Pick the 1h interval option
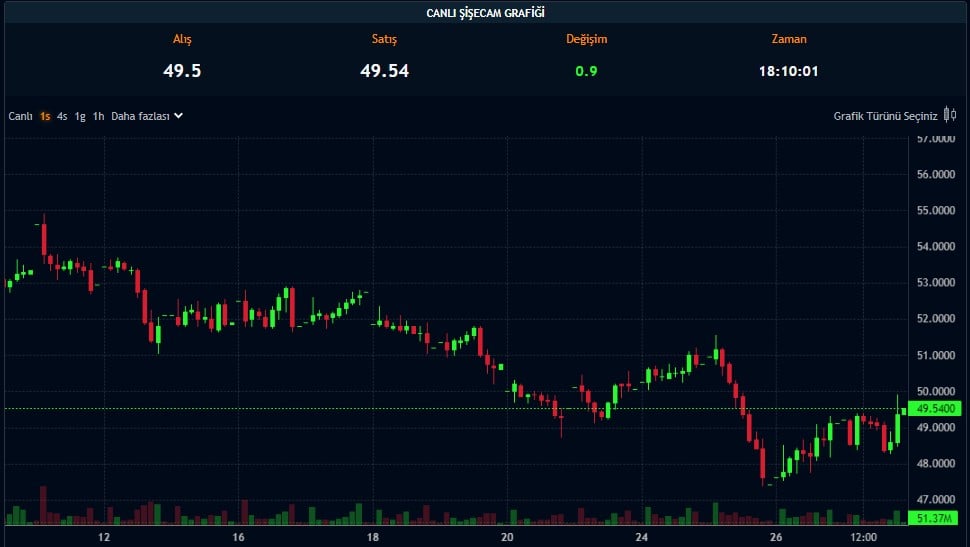This screenshot has height=547, width=970. 98,116
